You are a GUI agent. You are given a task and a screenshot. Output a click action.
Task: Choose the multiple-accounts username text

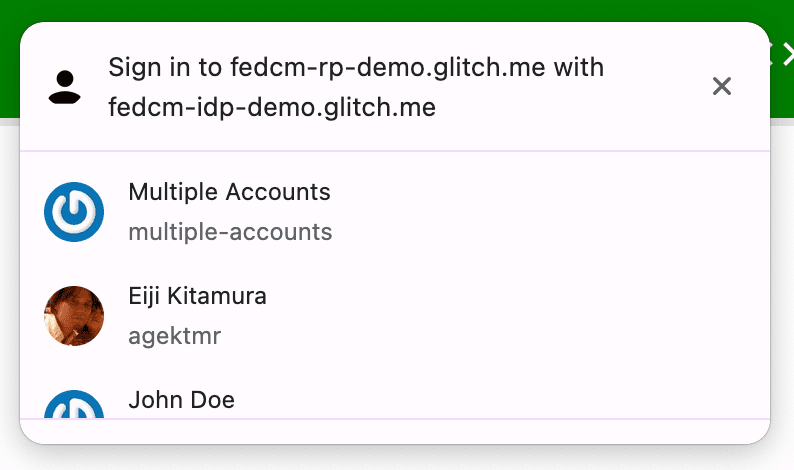[x=230, y=232]
